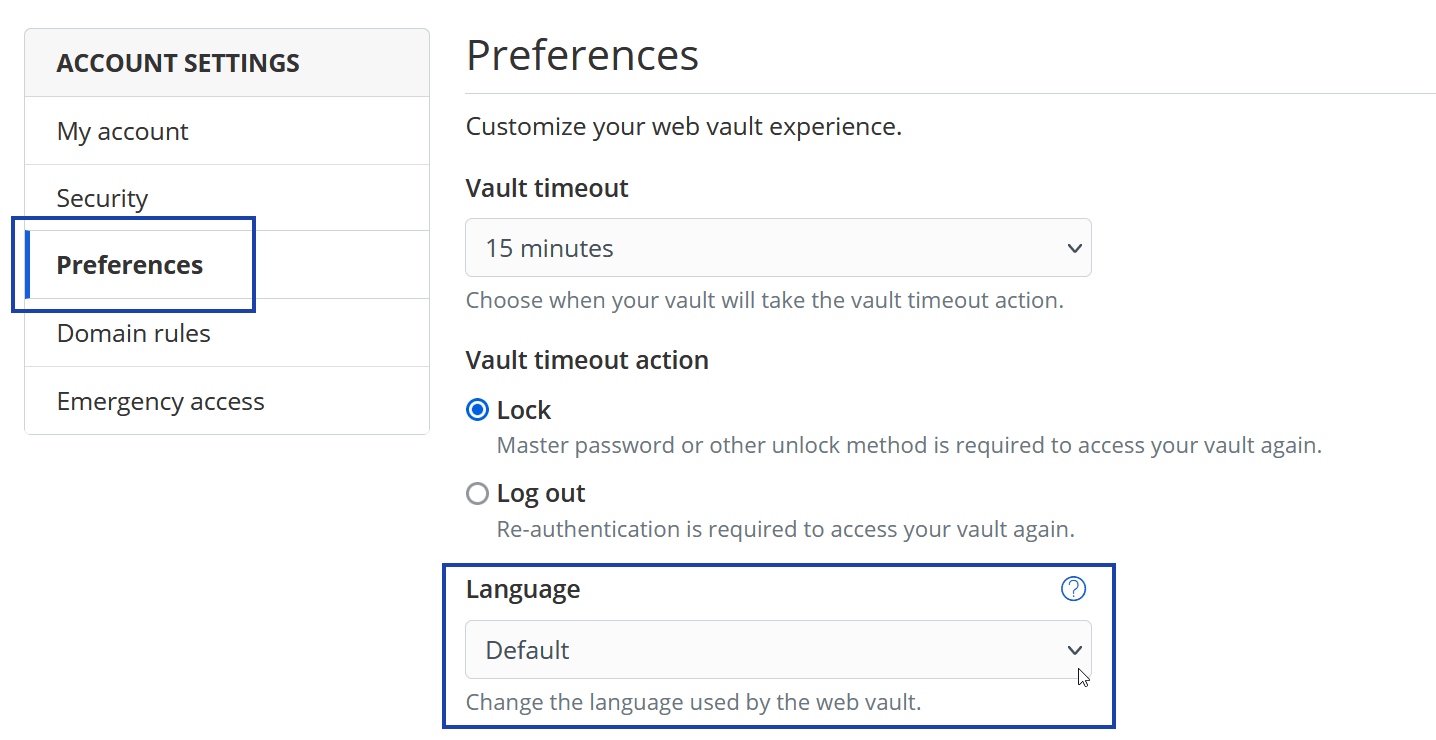1436x740 pixels.
Task: Click the Lock option's master password description
Action: 909,445
